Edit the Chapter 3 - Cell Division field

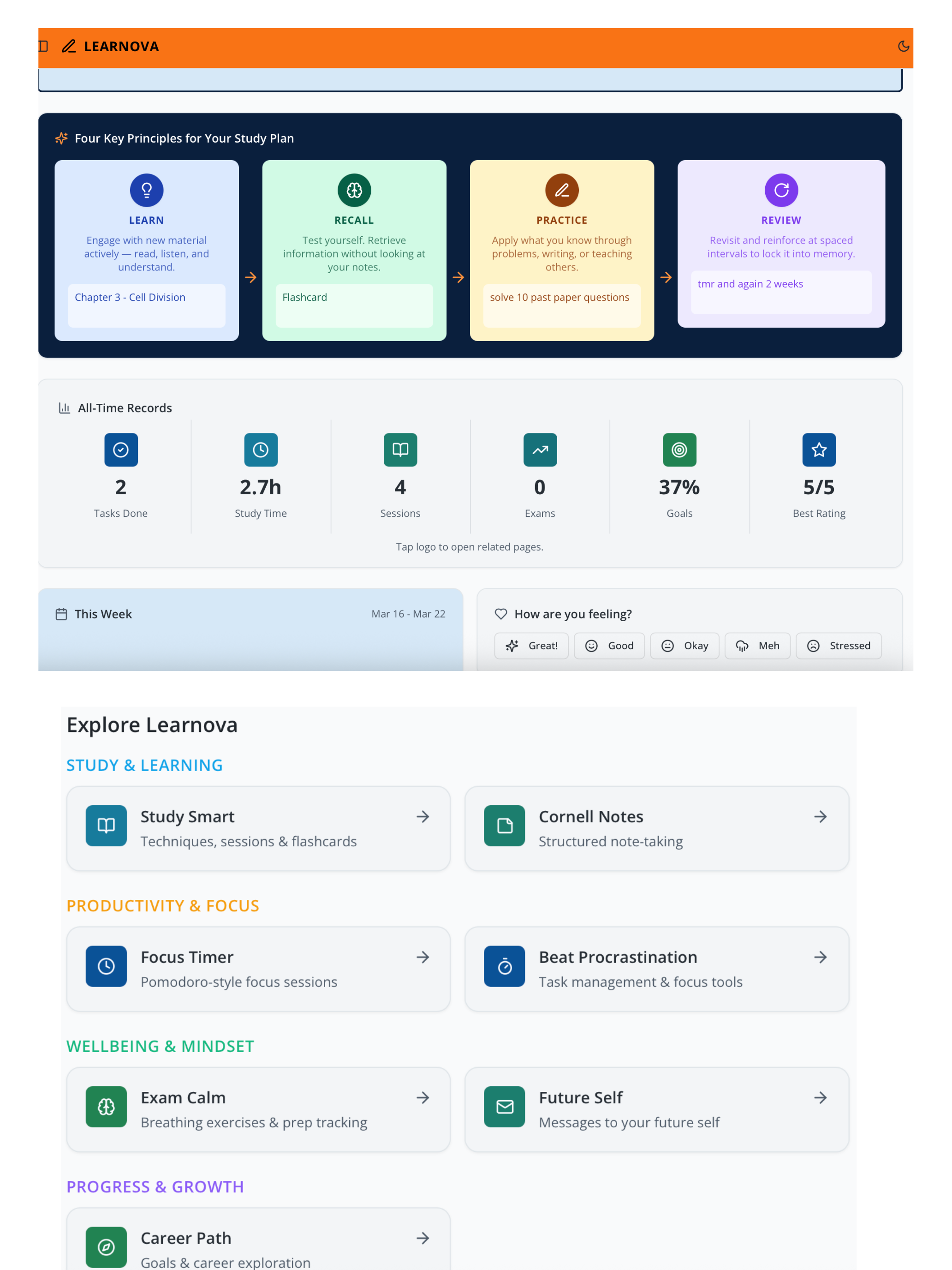point(146,306)
